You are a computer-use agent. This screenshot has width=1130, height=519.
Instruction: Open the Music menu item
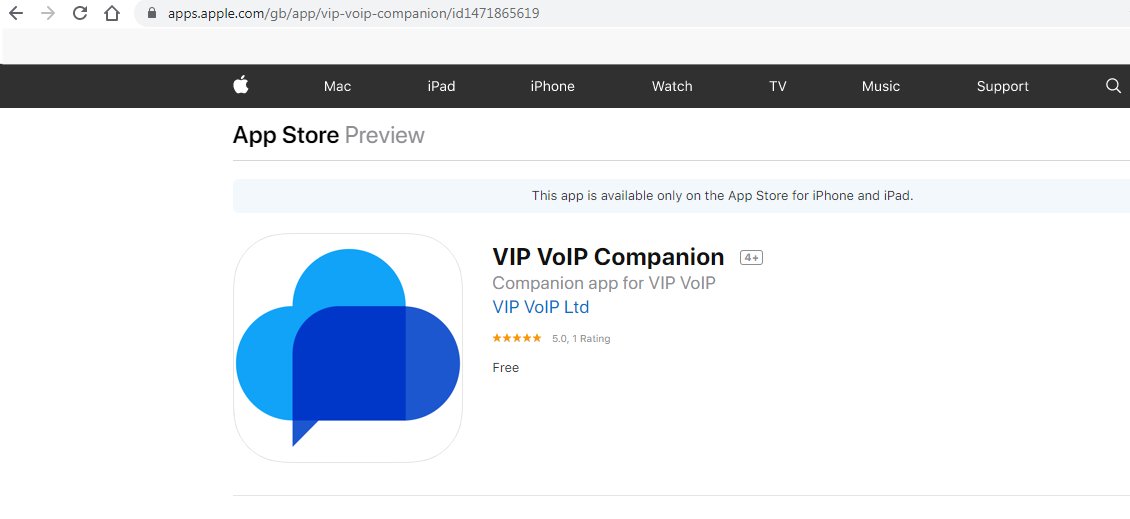tap(881, 86)
